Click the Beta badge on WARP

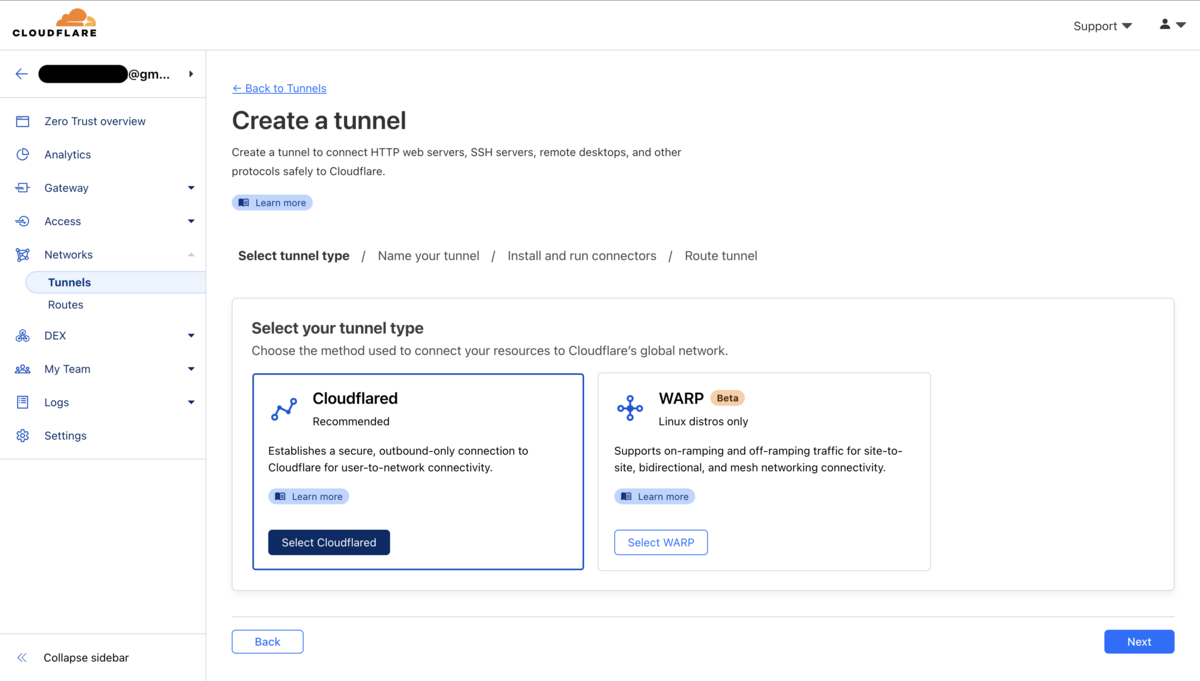[x=728, y=398]
